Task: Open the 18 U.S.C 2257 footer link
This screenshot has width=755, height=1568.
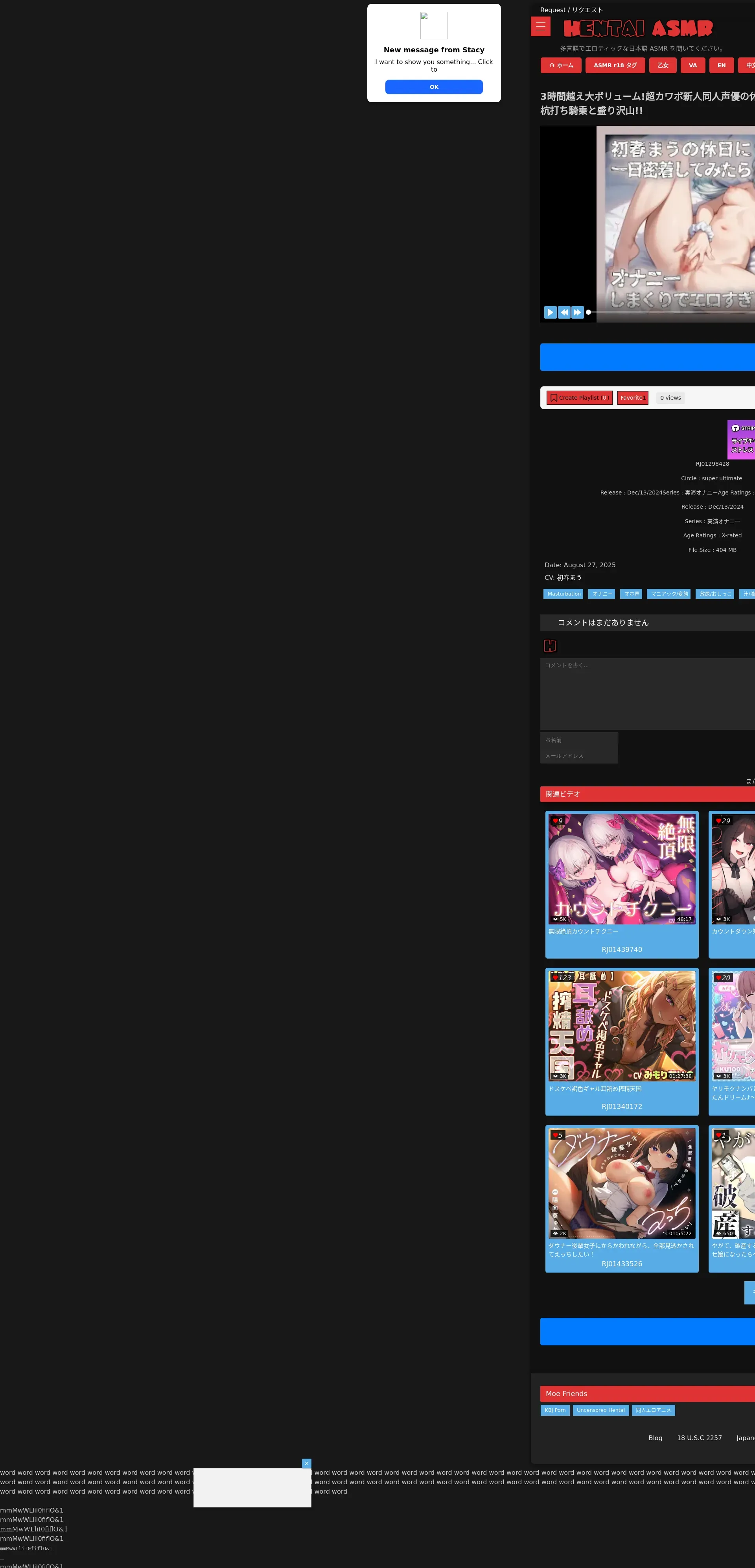Action: 699,1438
